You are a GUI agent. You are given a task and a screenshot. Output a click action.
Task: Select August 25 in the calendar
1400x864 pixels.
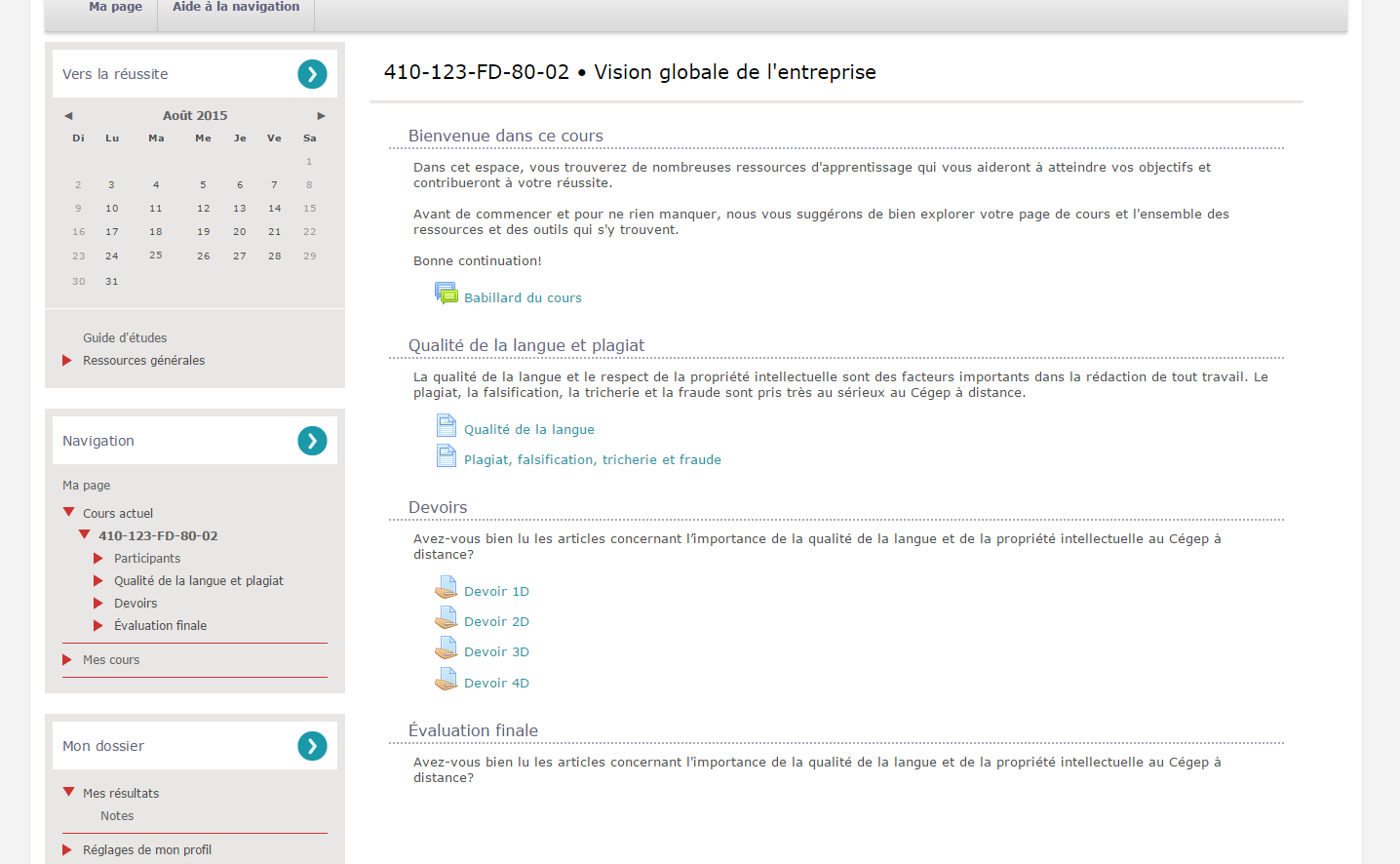pyautogui.click(x=156, y=255)
